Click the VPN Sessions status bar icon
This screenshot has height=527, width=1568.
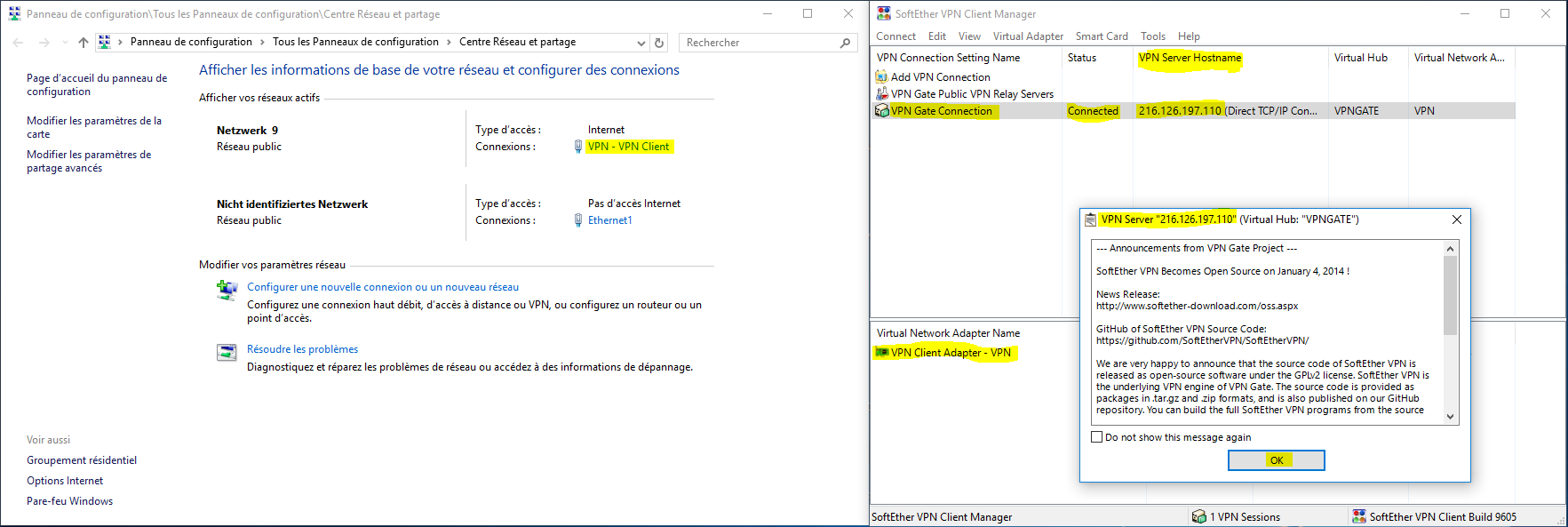[1199, 516]
